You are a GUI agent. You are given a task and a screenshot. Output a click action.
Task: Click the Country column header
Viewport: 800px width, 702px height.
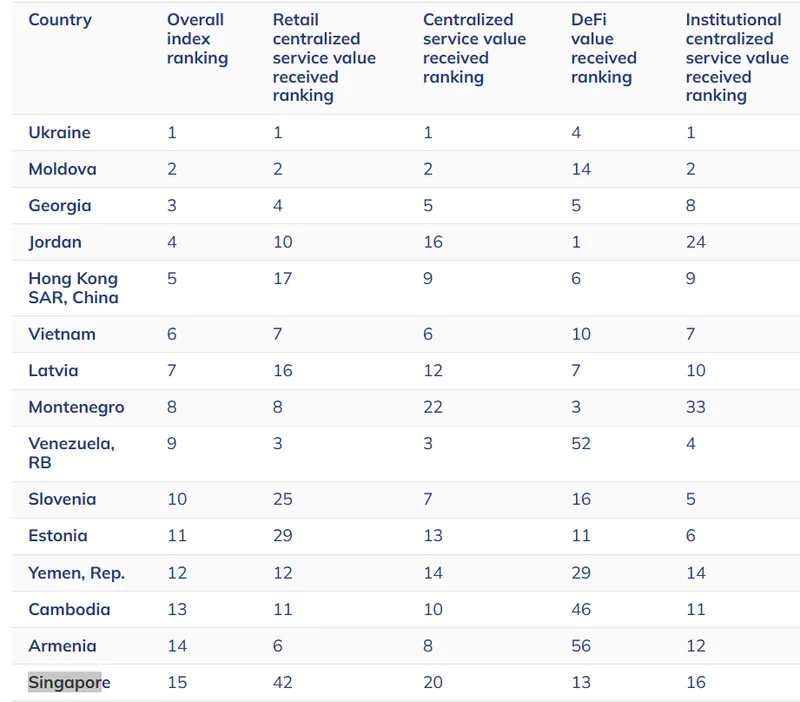[60, 20]
